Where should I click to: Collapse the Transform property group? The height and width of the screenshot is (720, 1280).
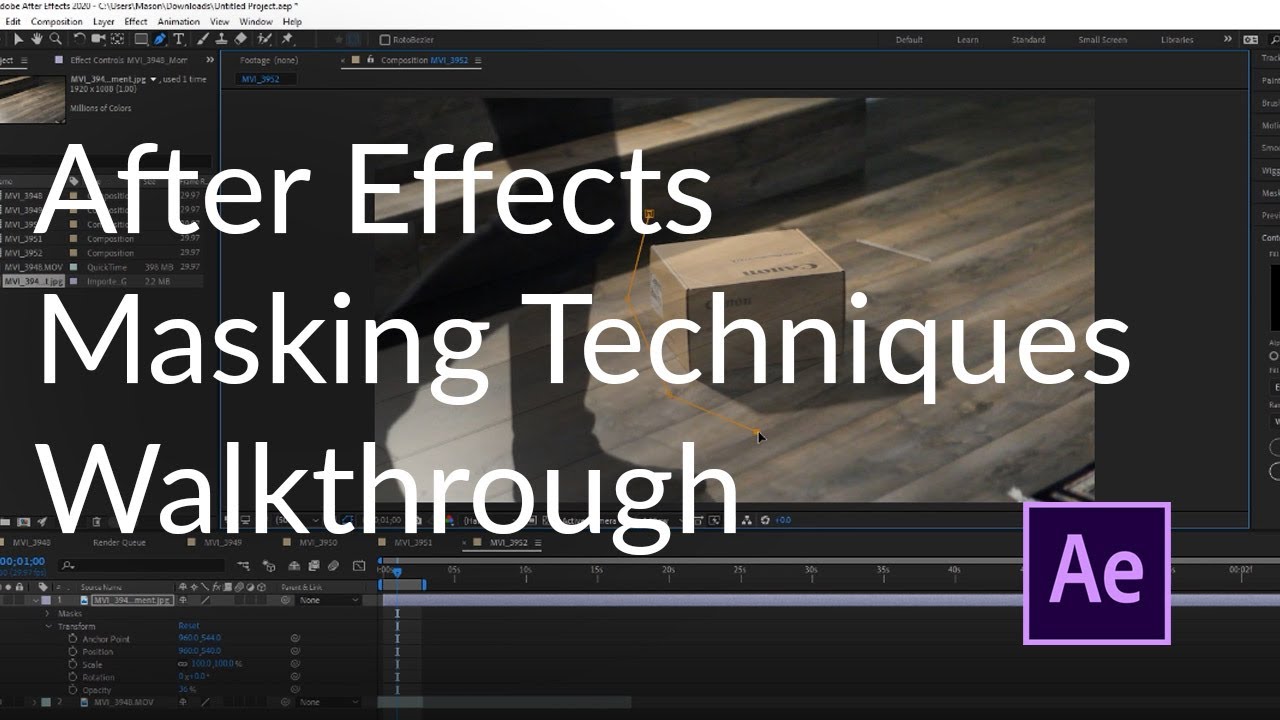(x=48, y=626)
